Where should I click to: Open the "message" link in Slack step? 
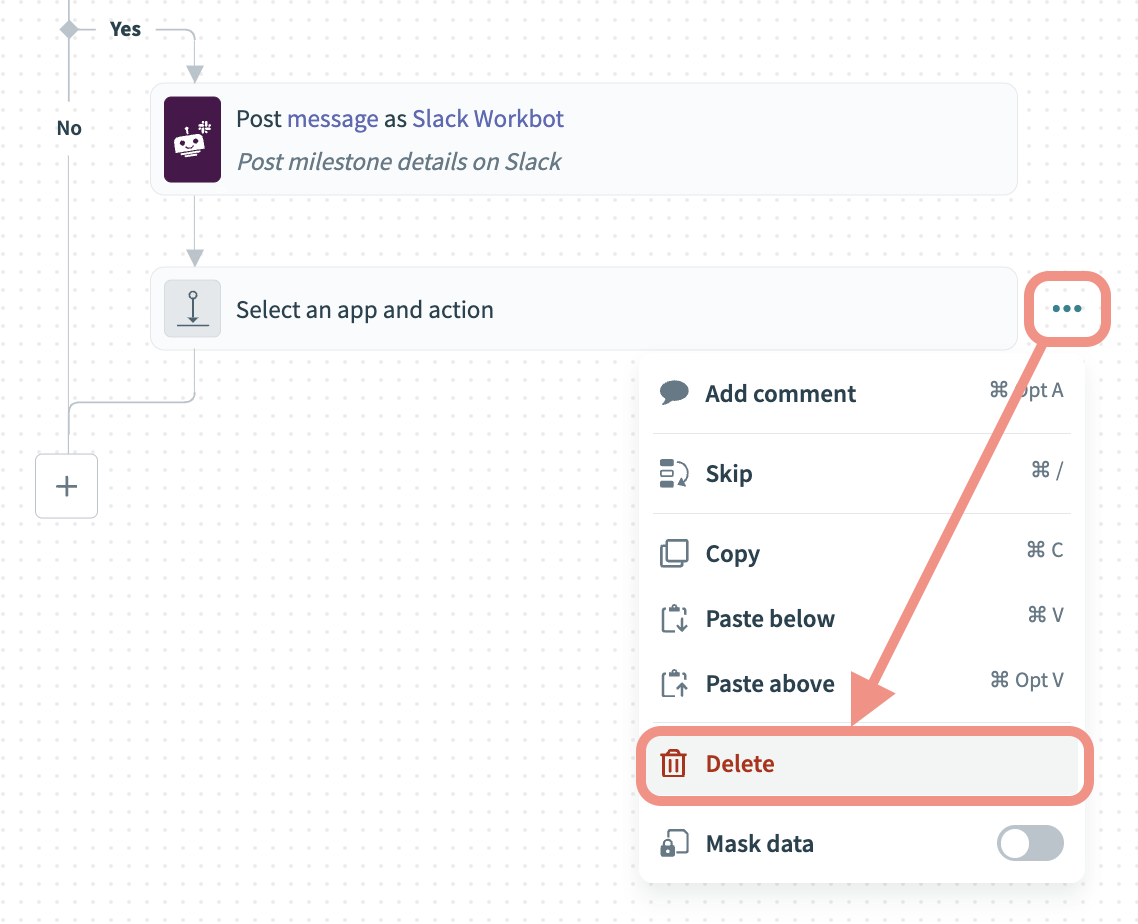333,119
